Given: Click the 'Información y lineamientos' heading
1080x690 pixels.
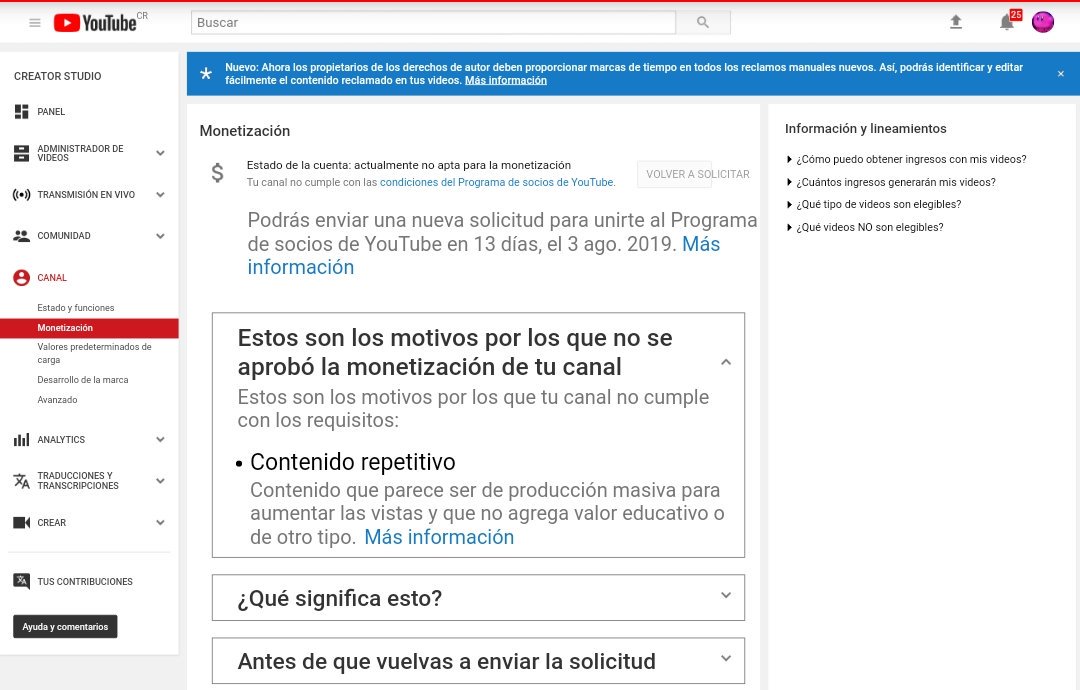Looking at the screenshot, I should (866, 128).
